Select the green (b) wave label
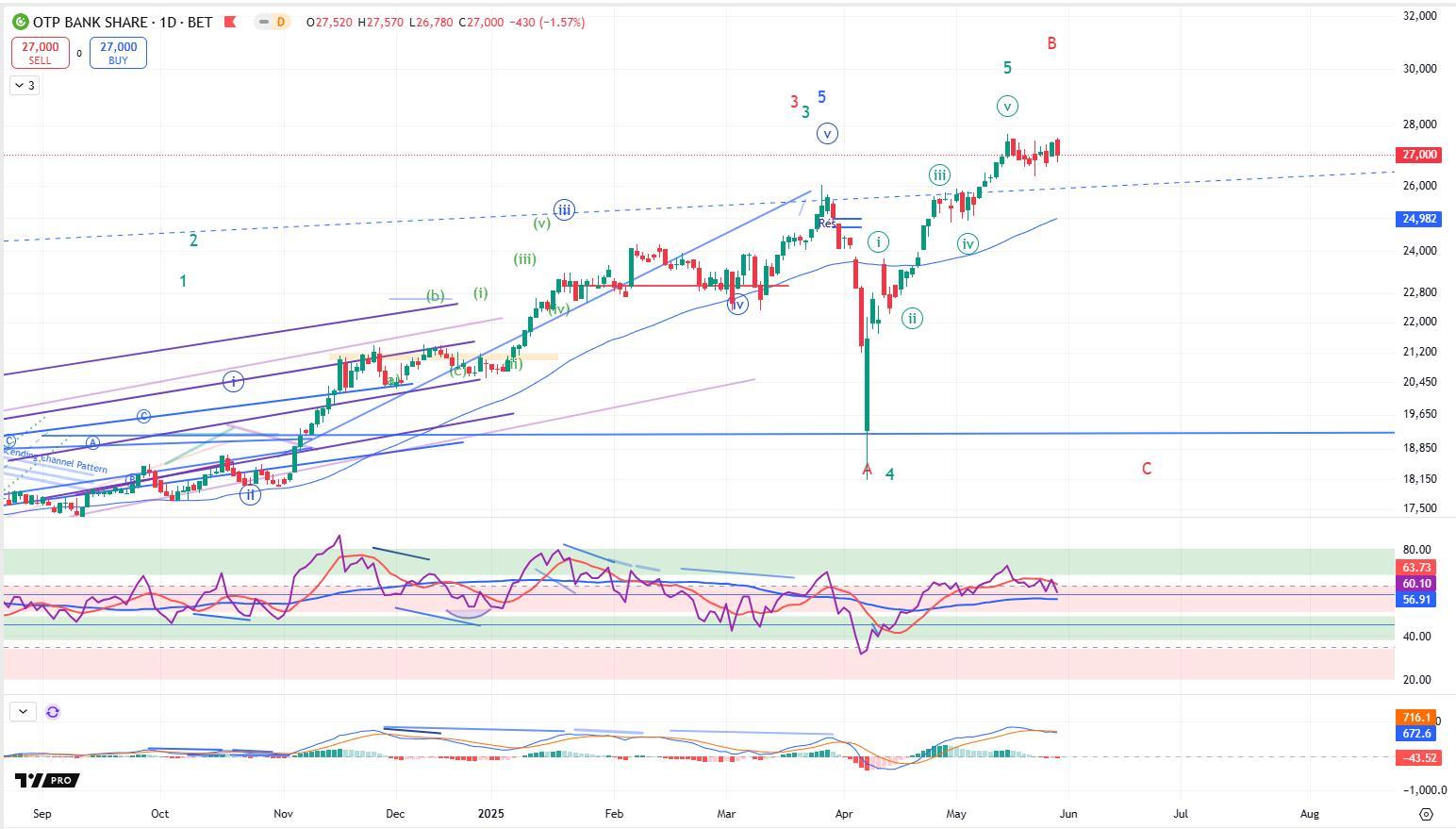This screenshot has width=1456, height=829. coord(435,296)
